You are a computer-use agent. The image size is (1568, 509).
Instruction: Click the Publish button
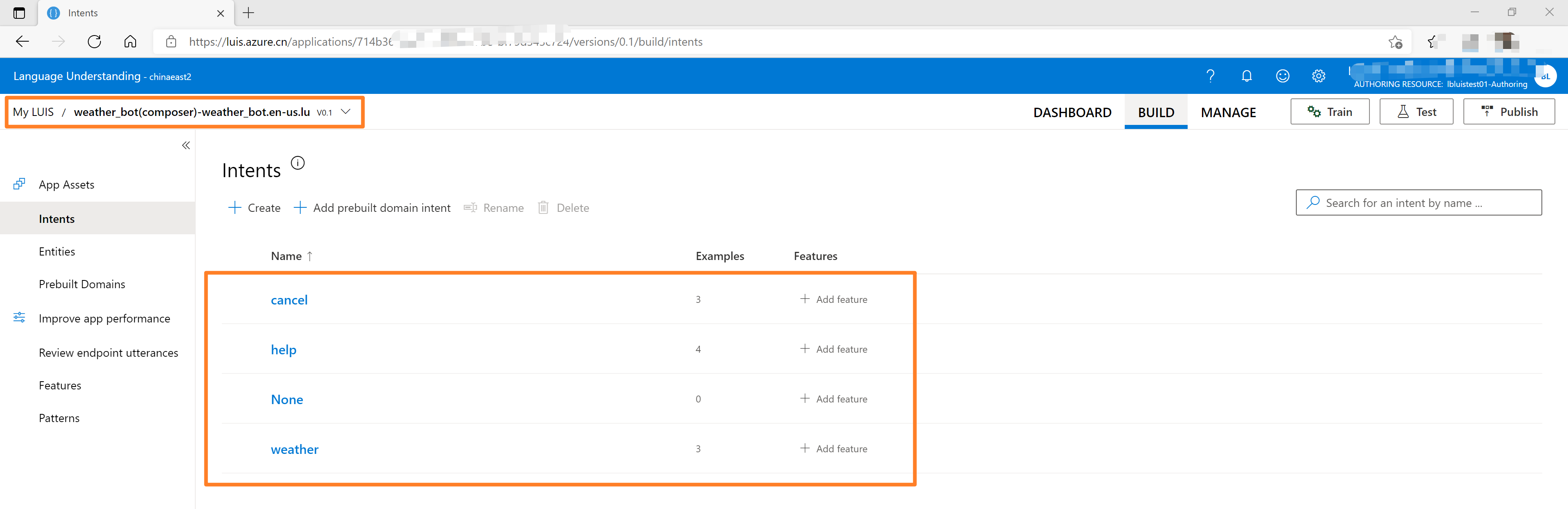tap(1508, 112)
